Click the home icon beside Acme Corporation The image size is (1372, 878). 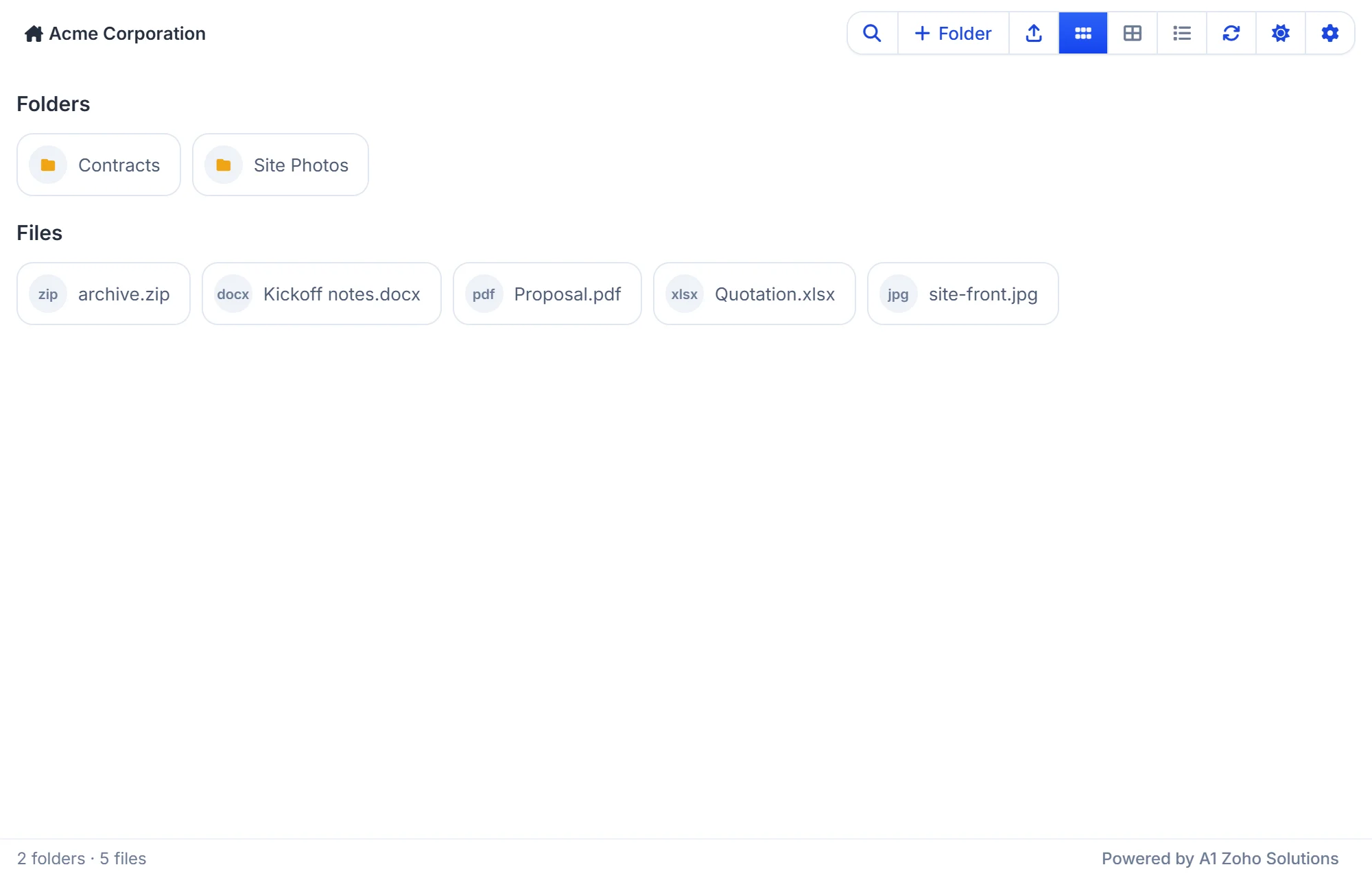pos(34,34)
